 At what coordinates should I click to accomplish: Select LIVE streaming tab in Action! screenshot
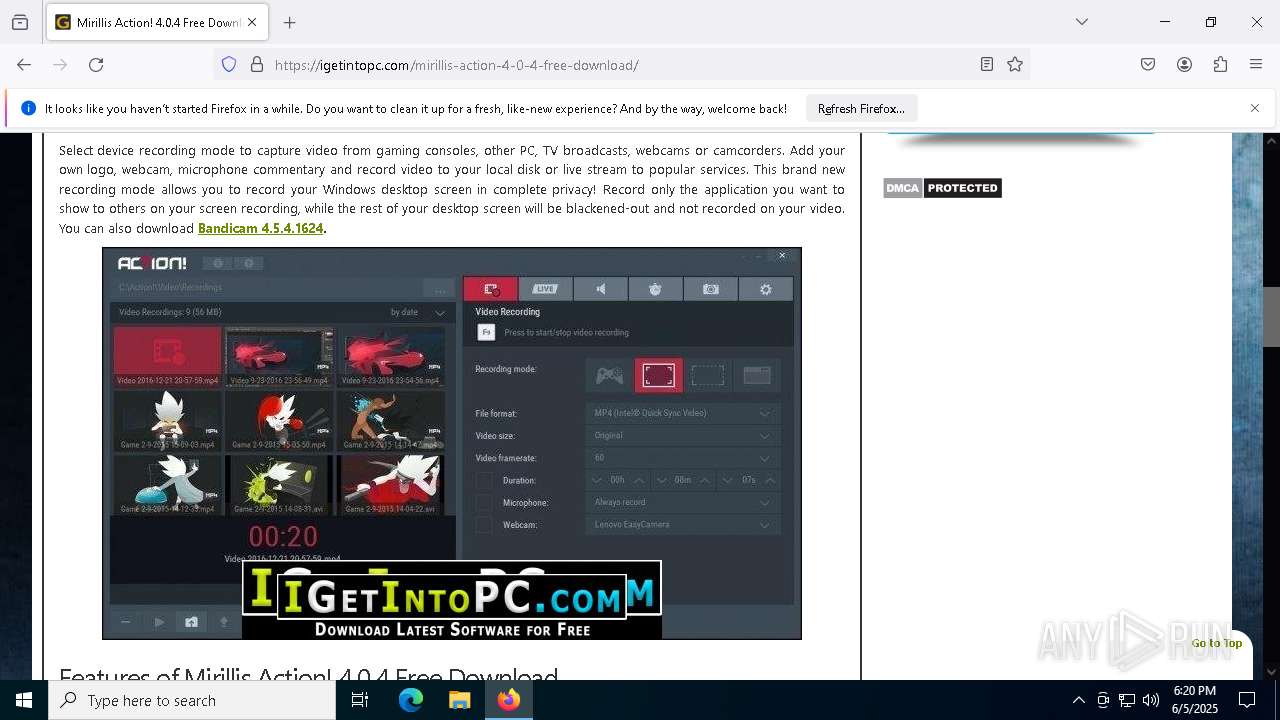pyautogui.click(x=545, y=289)
